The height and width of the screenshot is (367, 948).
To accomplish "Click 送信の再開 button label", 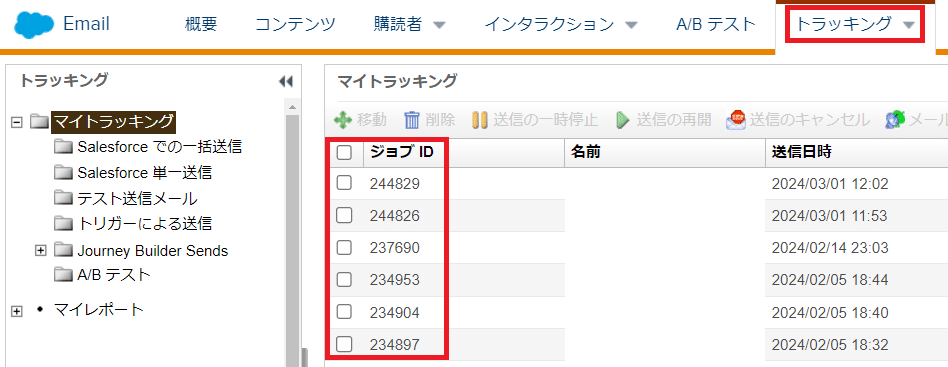I will [674, 120].
